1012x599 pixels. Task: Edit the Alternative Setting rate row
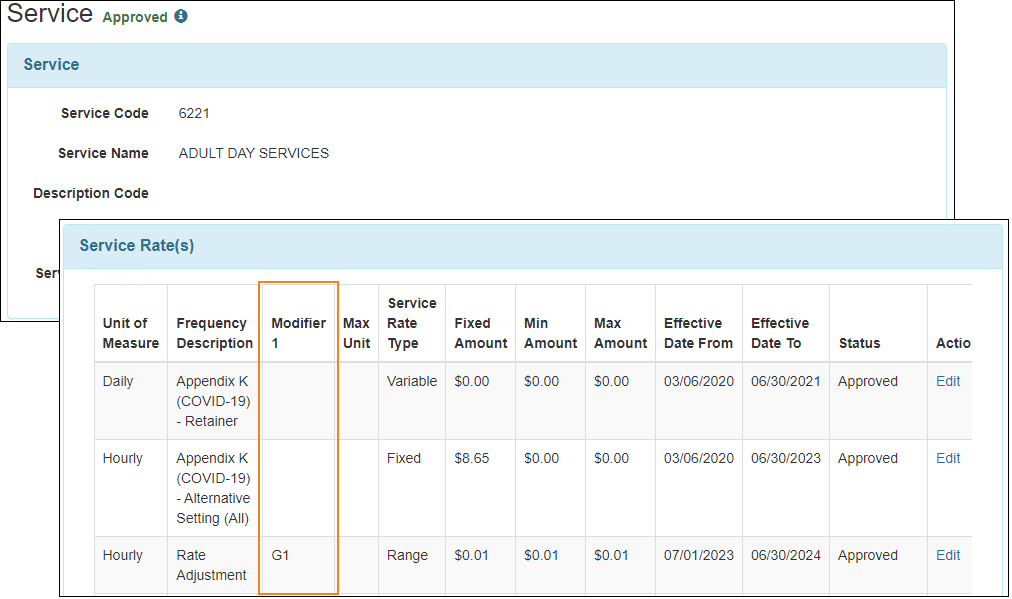click(x=947, y=458)
